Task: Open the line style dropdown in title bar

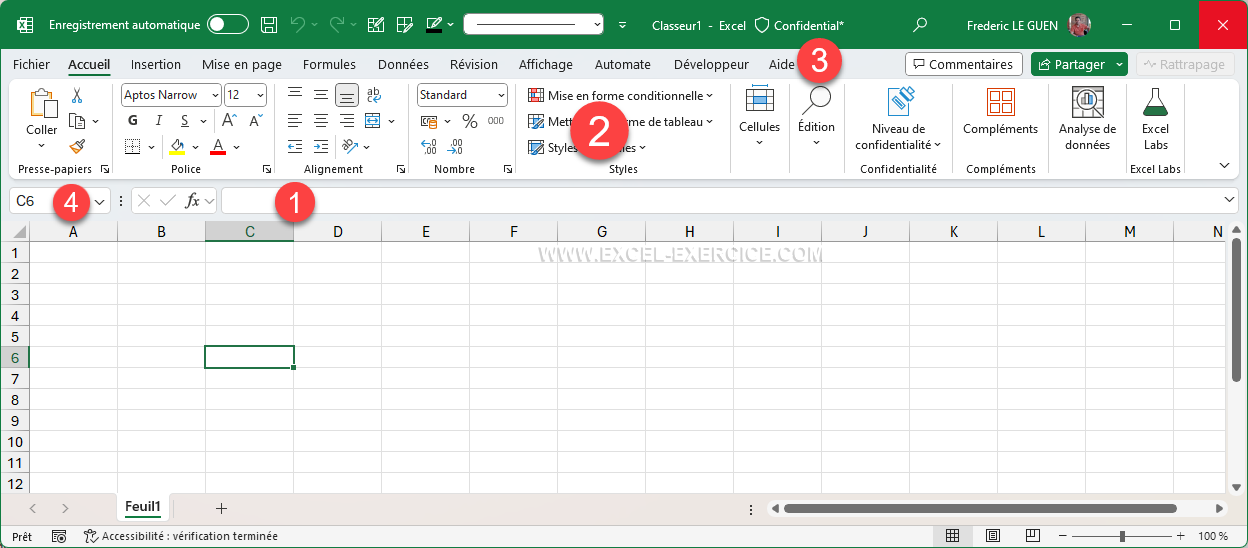Action: click(x=598, y=25)
